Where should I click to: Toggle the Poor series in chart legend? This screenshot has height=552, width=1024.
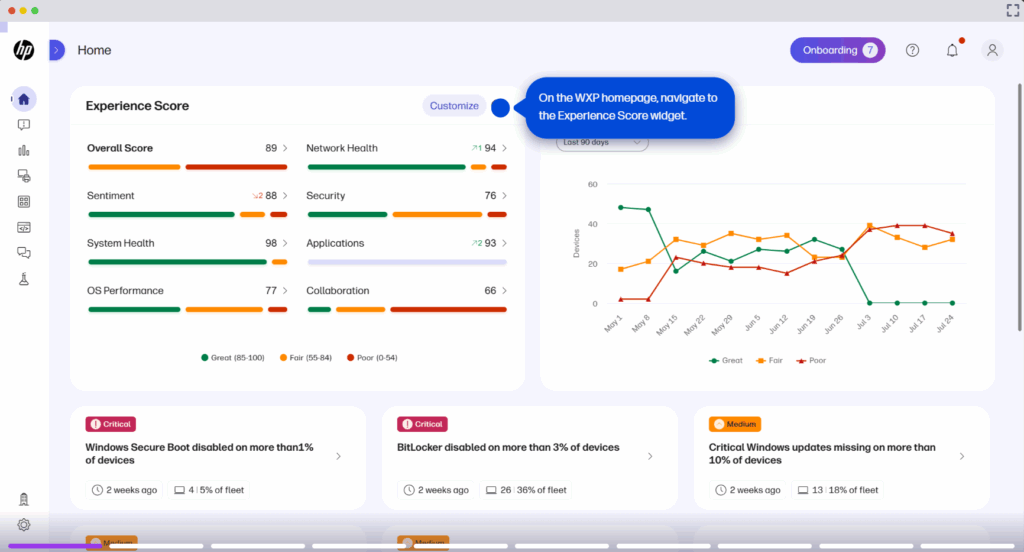[x=810, y=360]
